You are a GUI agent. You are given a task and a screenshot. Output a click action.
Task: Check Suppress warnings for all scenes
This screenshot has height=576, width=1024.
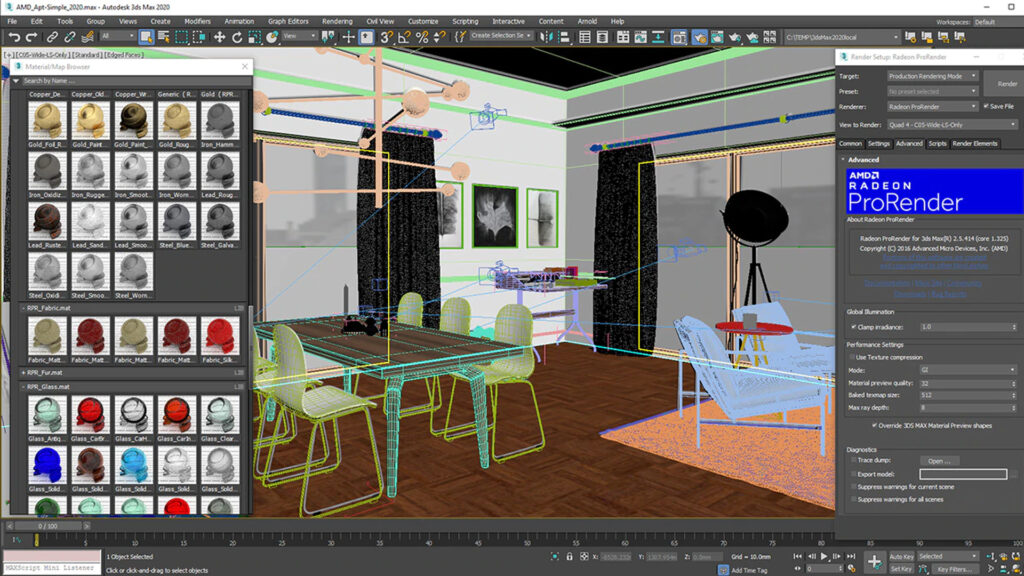[854, 499]
